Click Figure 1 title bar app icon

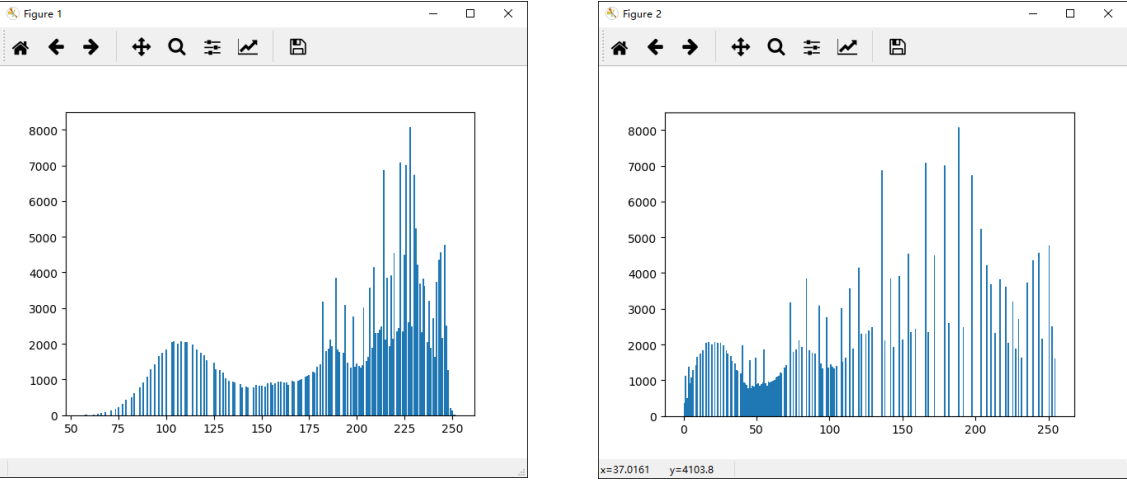[12, 14]
